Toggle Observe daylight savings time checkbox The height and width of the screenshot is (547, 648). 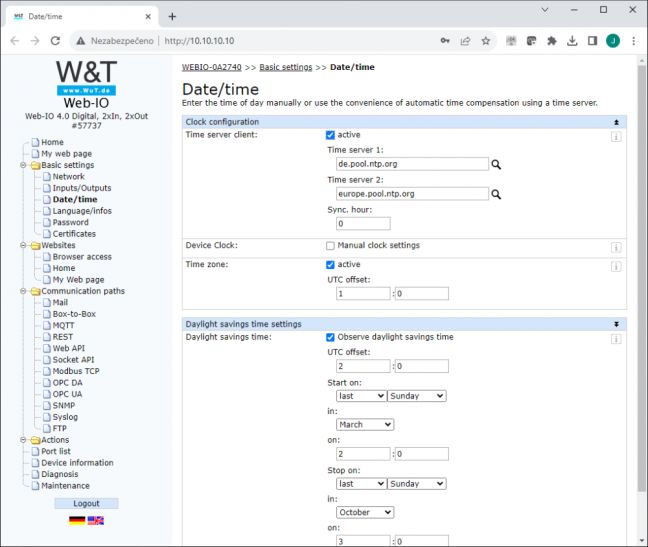click(x=330, y=338)
